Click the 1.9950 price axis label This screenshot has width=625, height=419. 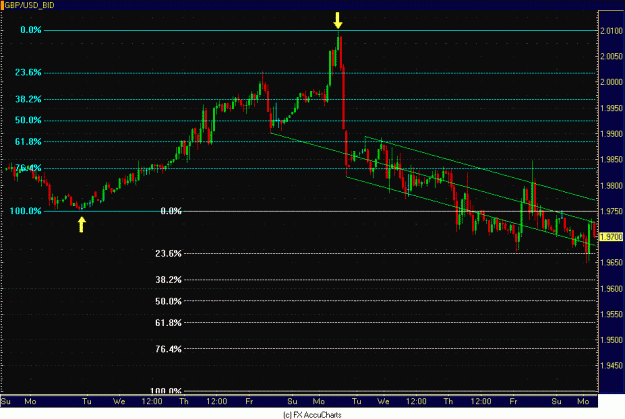point(611,108)
